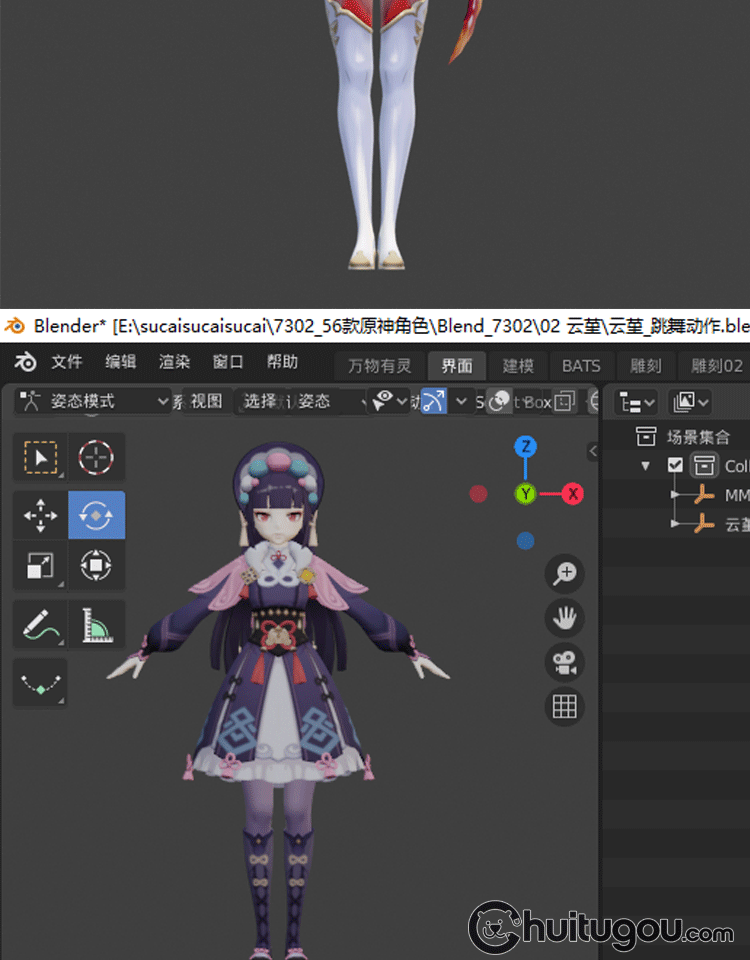The image size is (750, 960).
Task: Click the negative Z axis blue dot
Action: (x=525, y=541)
